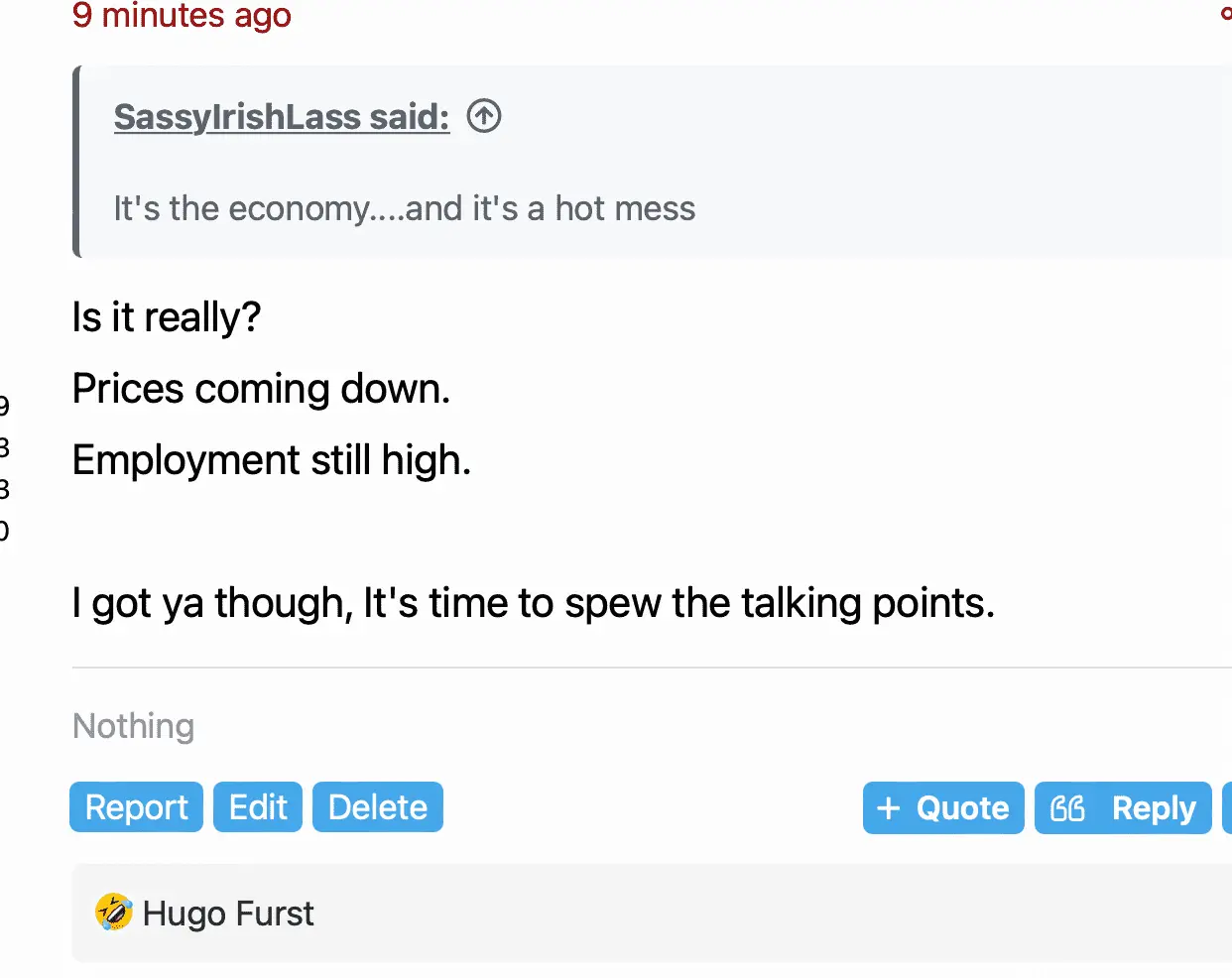
Task: Click the "Employment still high." line
Action: tap(272, 460)
